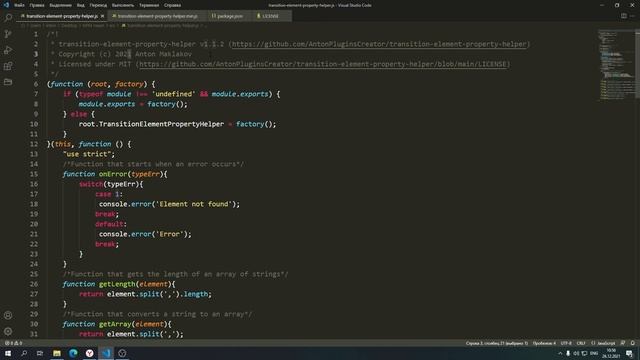
Task: Open the GitHub Desktop taskbar icon
Action: pyautogui.click(x=122, y=353)
